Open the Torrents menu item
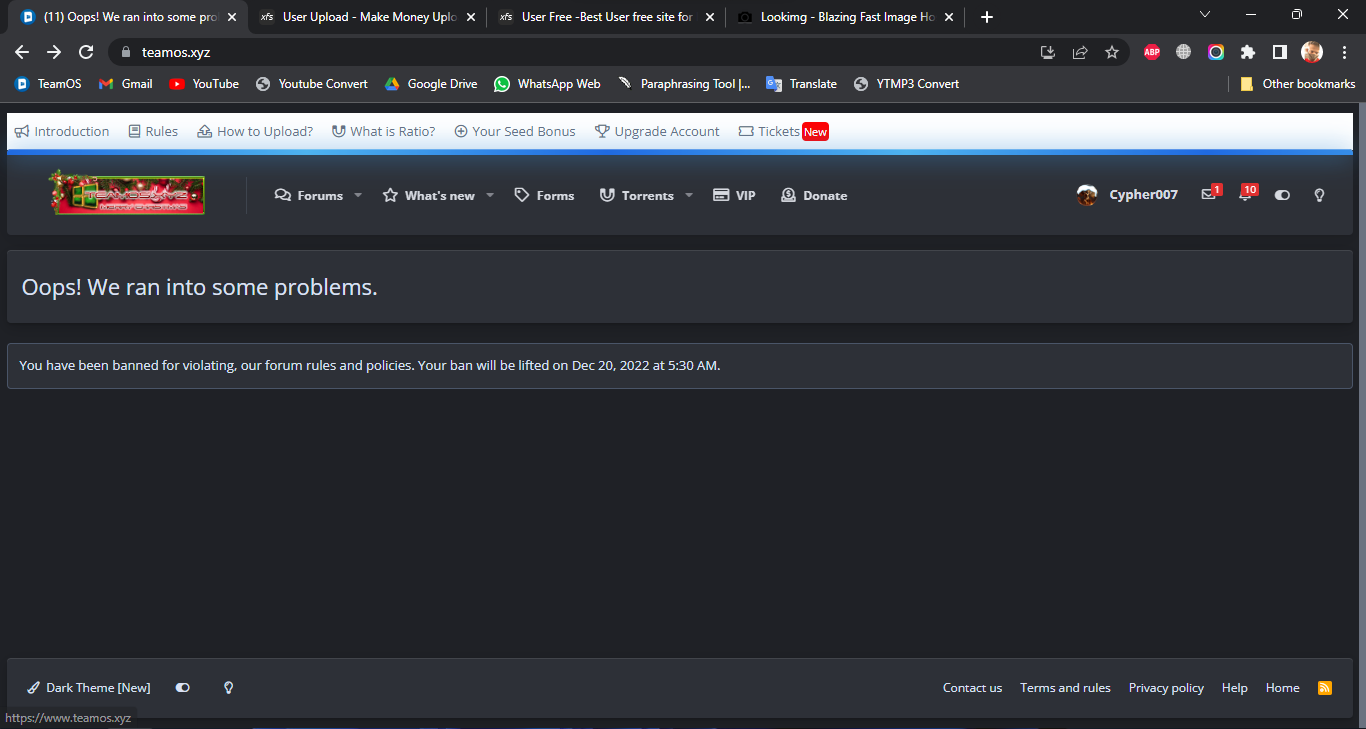This screenshot has height=729, width=1366. tap(637, 196)
